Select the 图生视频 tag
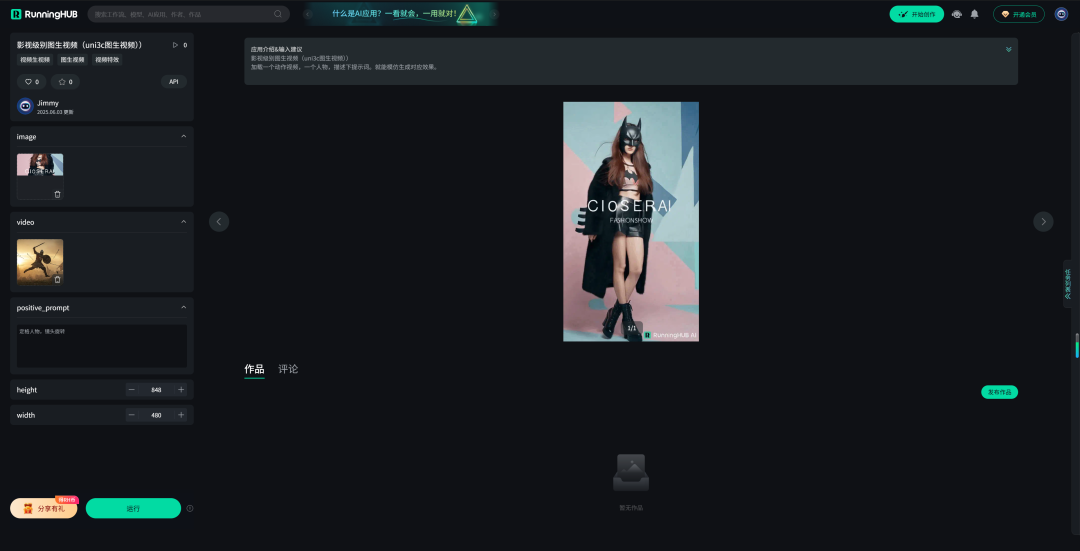Image resolution: width=1080 pixels, height=551 pixels. (x=72, y=60)
